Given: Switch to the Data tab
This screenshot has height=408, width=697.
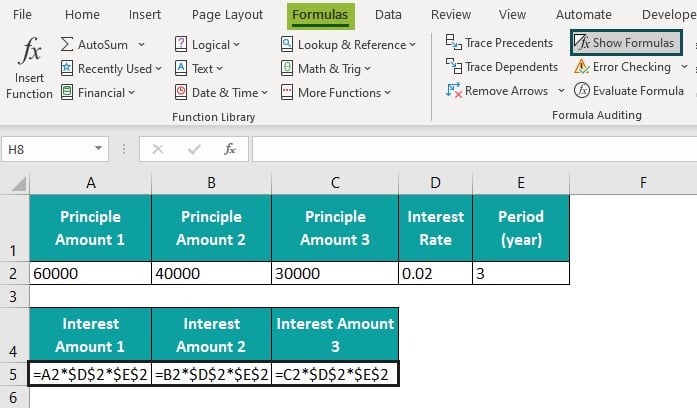Looking at the screenshot, I should (x=388, y=15).
